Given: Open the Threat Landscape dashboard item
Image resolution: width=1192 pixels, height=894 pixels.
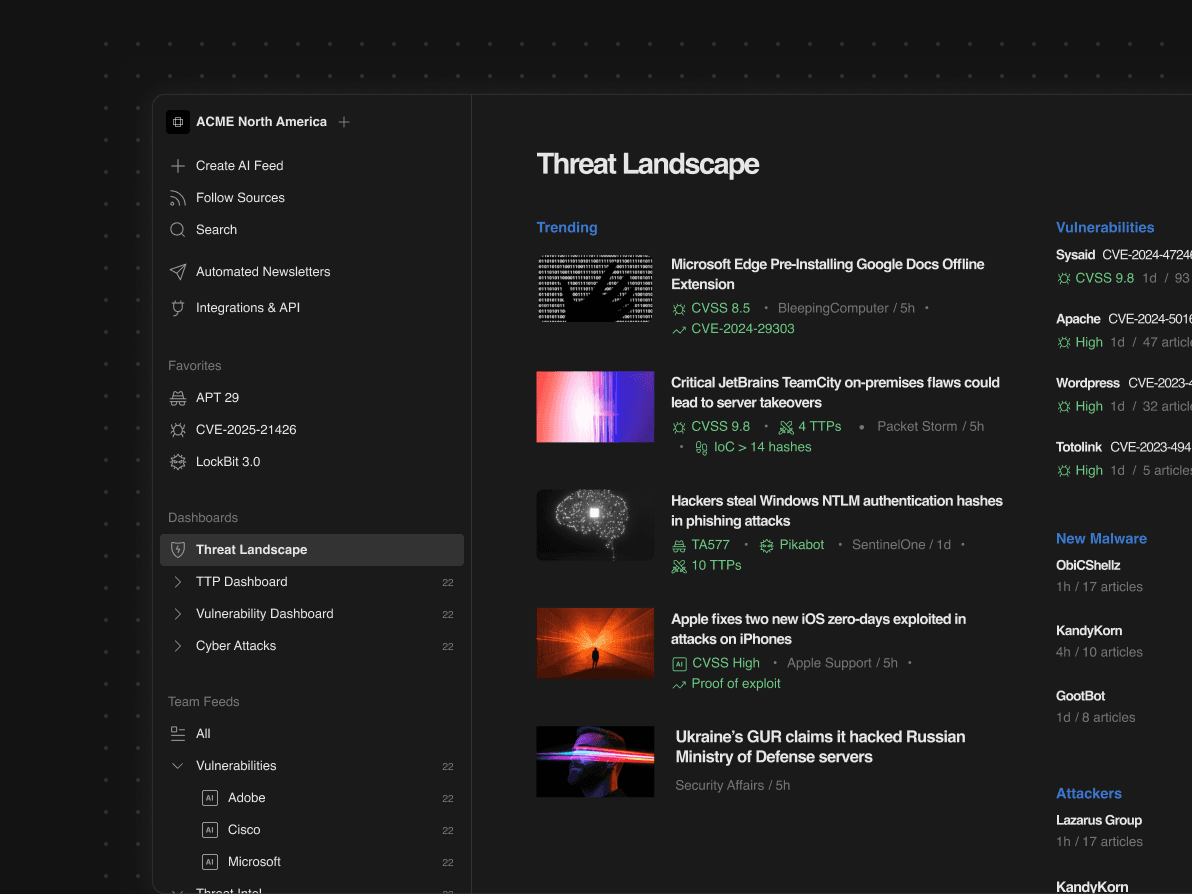Looking at the screenshot, I should click(x=312, y=550).
